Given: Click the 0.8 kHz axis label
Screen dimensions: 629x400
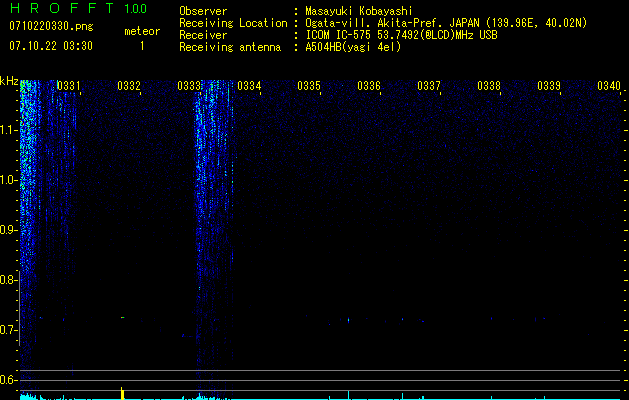Looking at the screenshot, I should (8, 280).
